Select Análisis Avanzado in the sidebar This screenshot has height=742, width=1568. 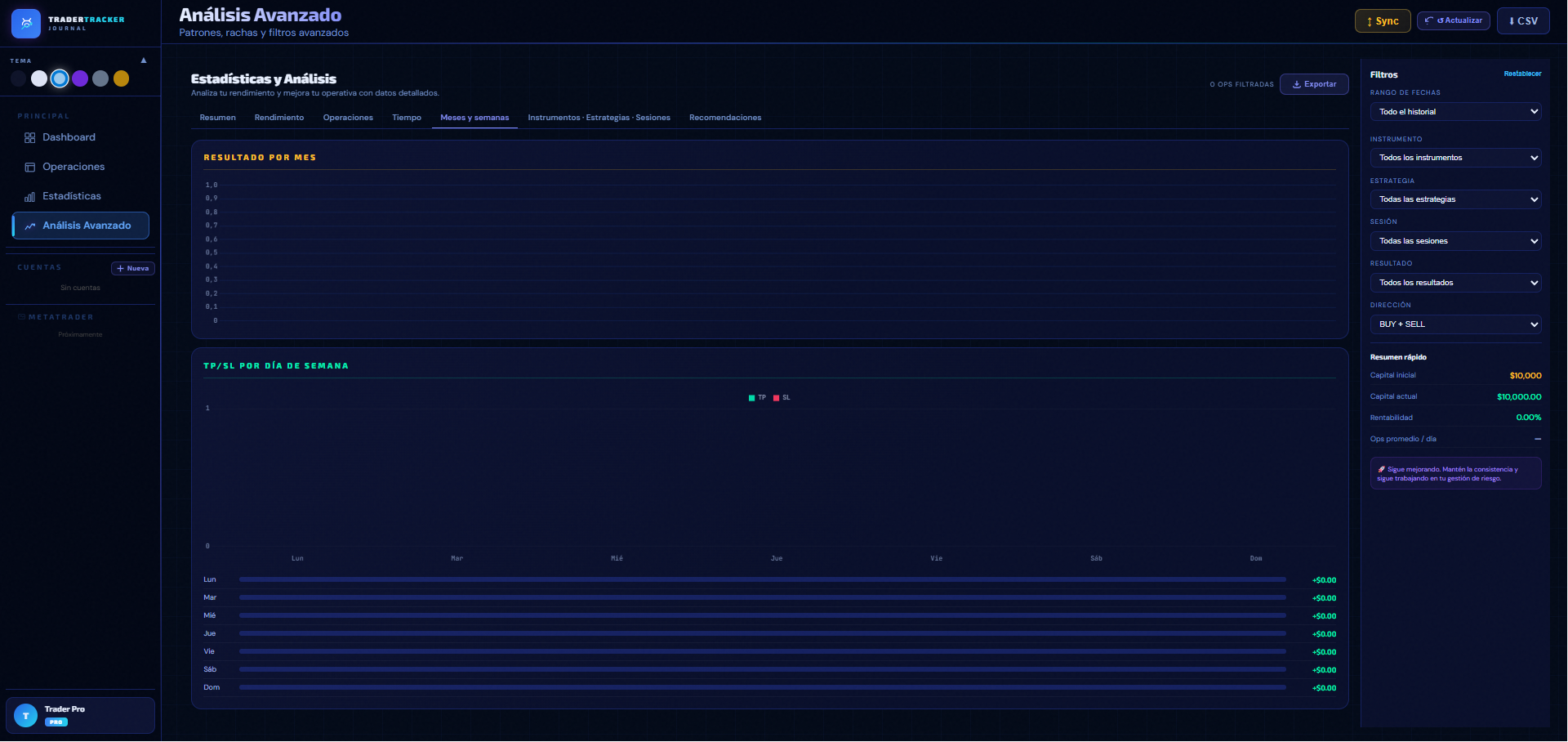coord(80,226)
